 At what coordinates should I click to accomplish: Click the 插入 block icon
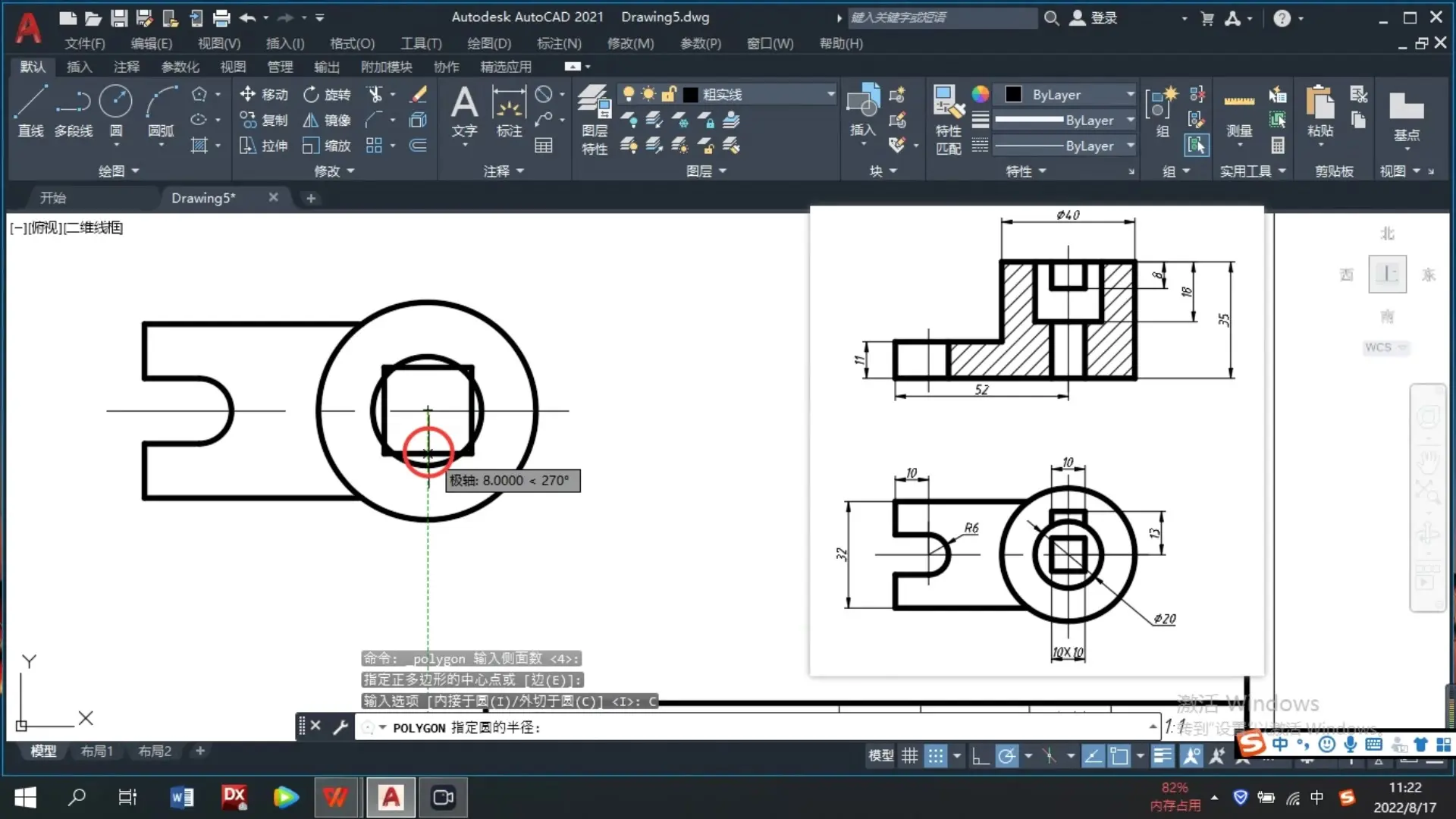coord(863,111)
